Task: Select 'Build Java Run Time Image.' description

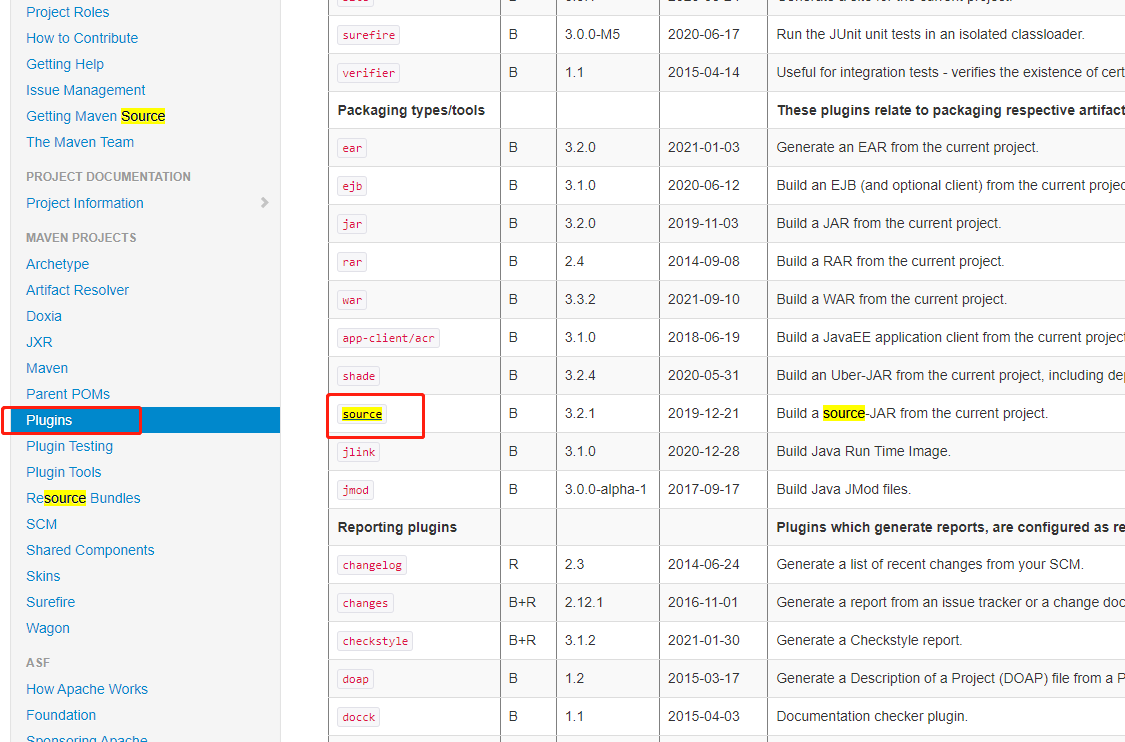Action: tap(863, 451)
